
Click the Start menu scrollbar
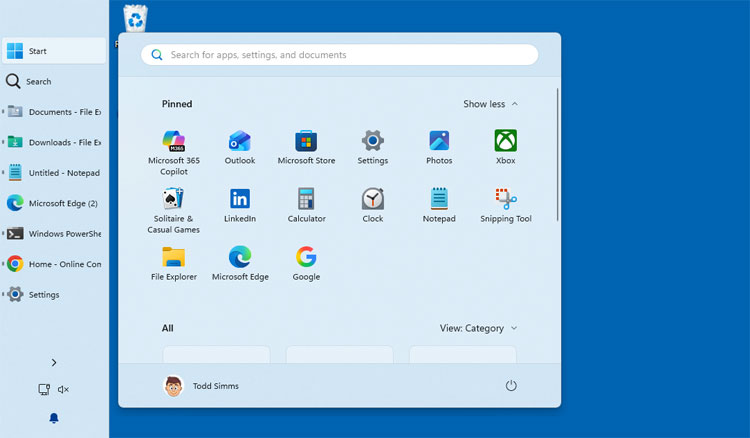coord(558,154)
